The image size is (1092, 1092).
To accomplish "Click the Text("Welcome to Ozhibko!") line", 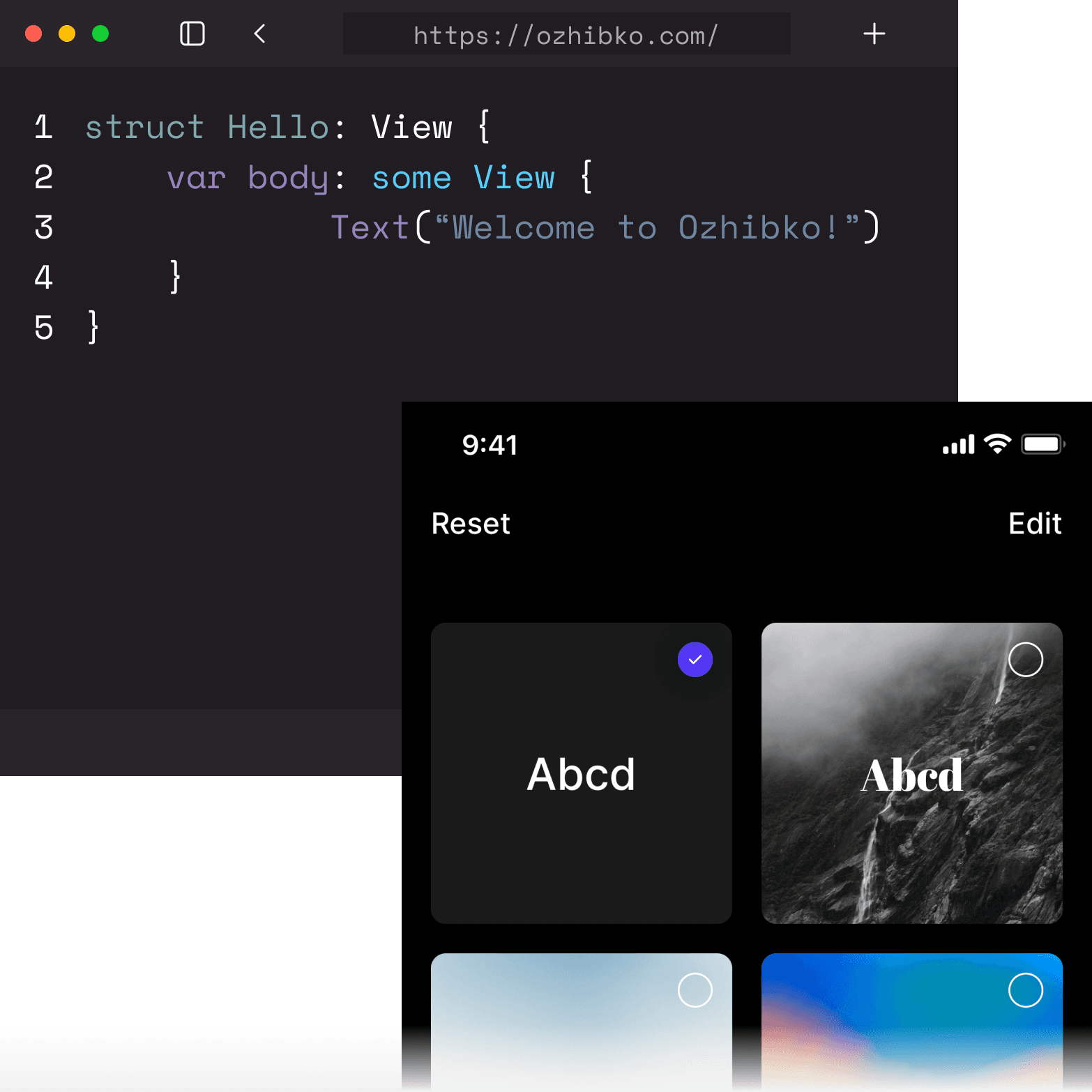I will [x=605, y=228].
